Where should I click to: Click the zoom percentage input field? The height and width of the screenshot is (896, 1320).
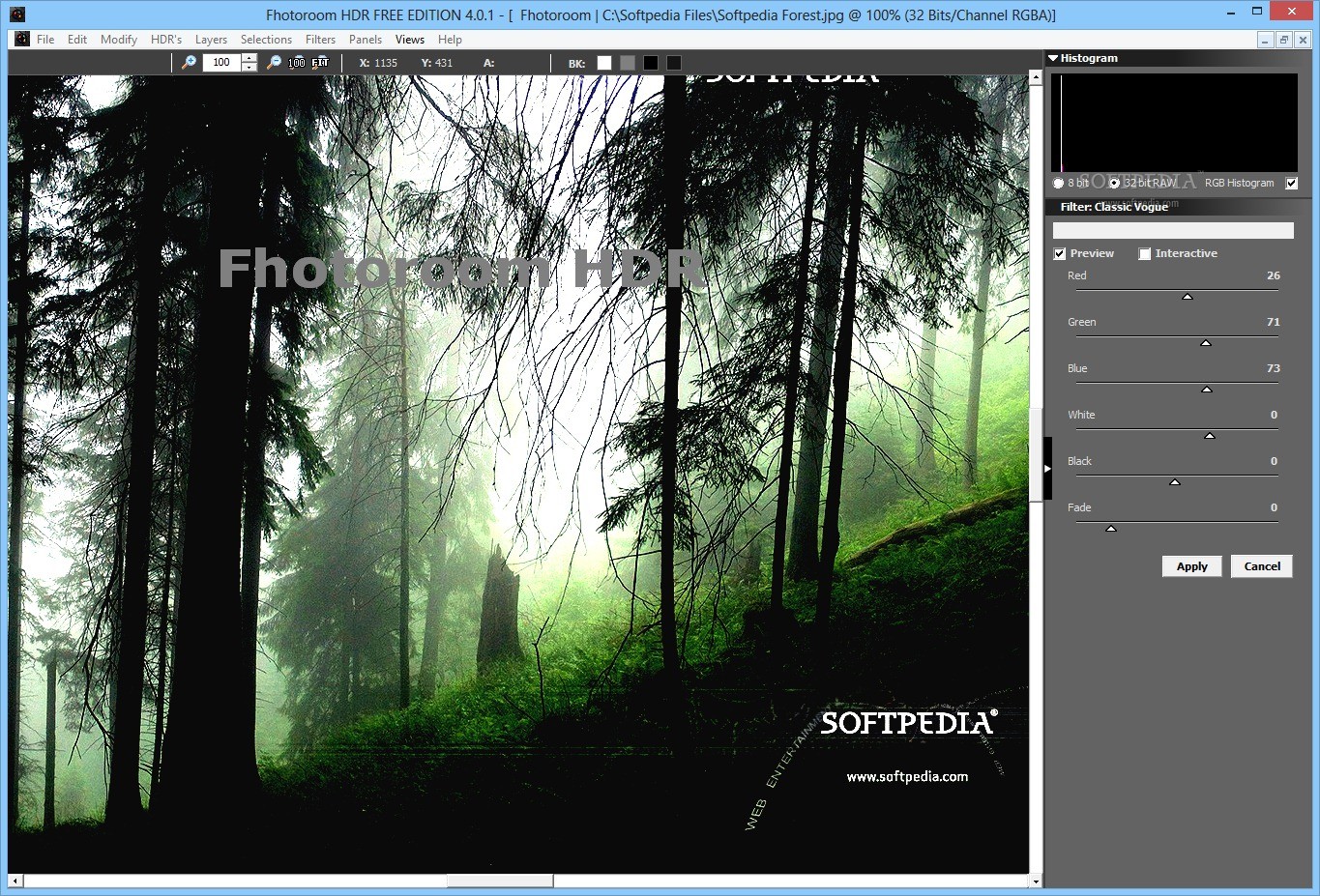tap(222, 62)
